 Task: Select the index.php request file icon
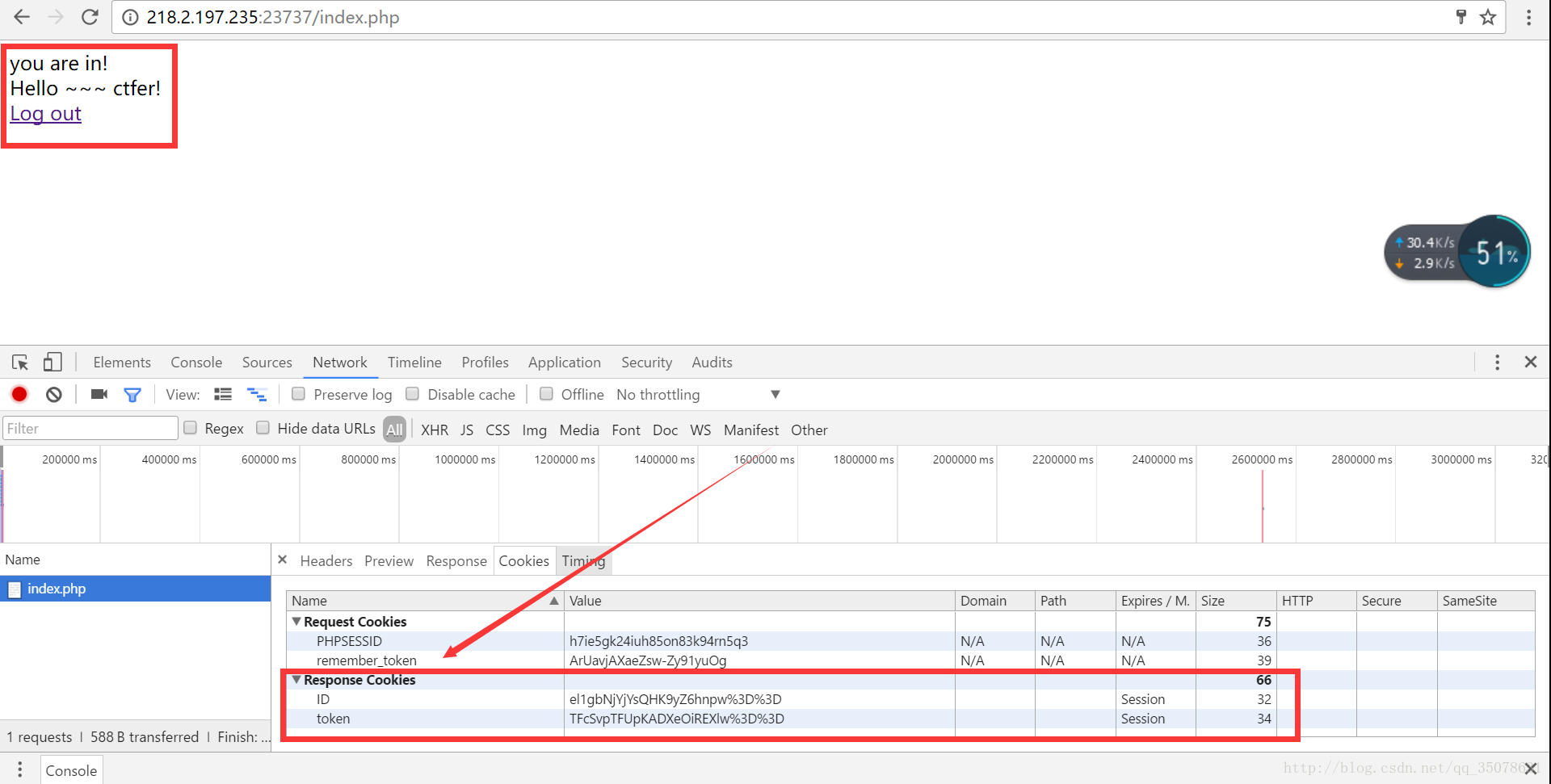[15, 589]
